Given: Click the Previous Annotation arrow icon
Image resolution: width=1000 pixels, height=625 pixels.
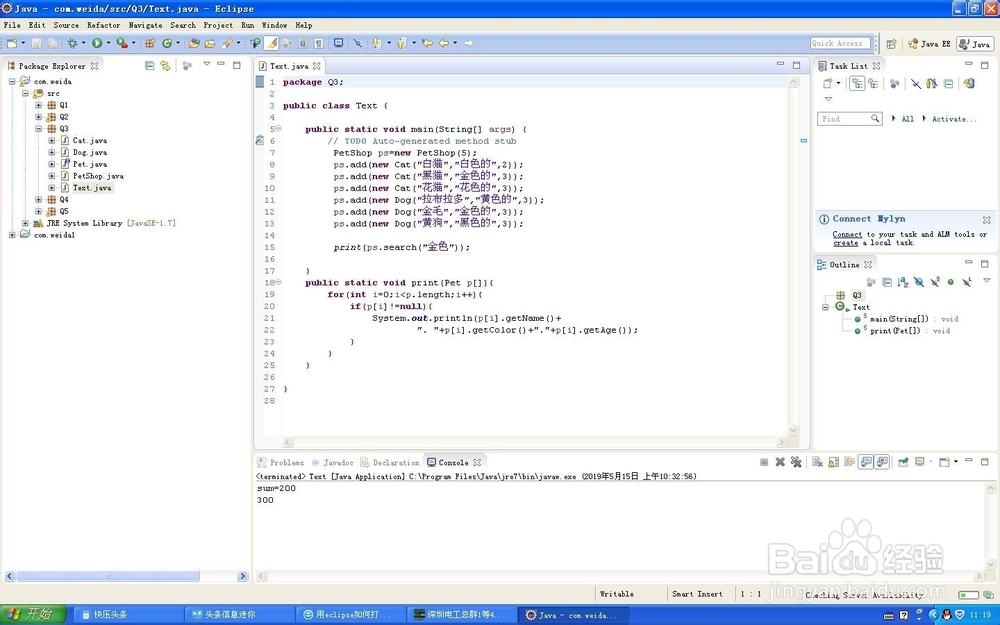Looking at the screenshot, I should (401, 43).
